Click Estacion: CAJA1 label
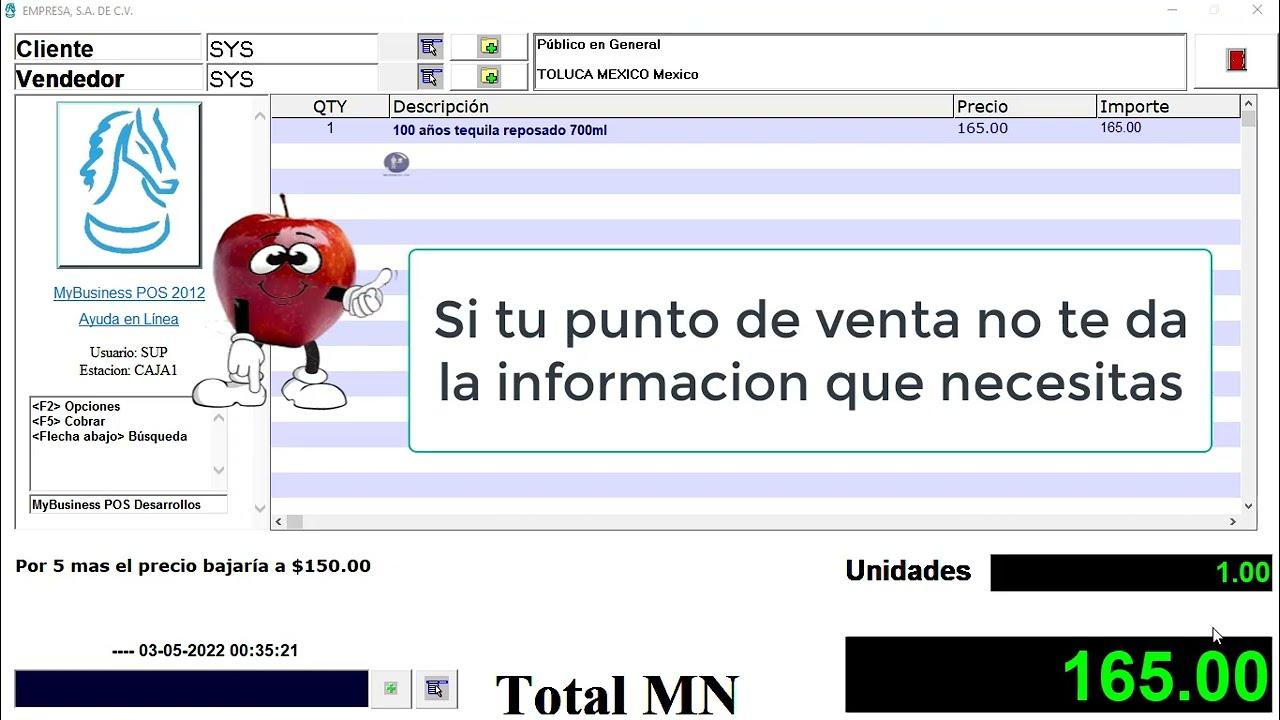Image resolution: width=1280 pixels, height=720 pixels. 129,371
